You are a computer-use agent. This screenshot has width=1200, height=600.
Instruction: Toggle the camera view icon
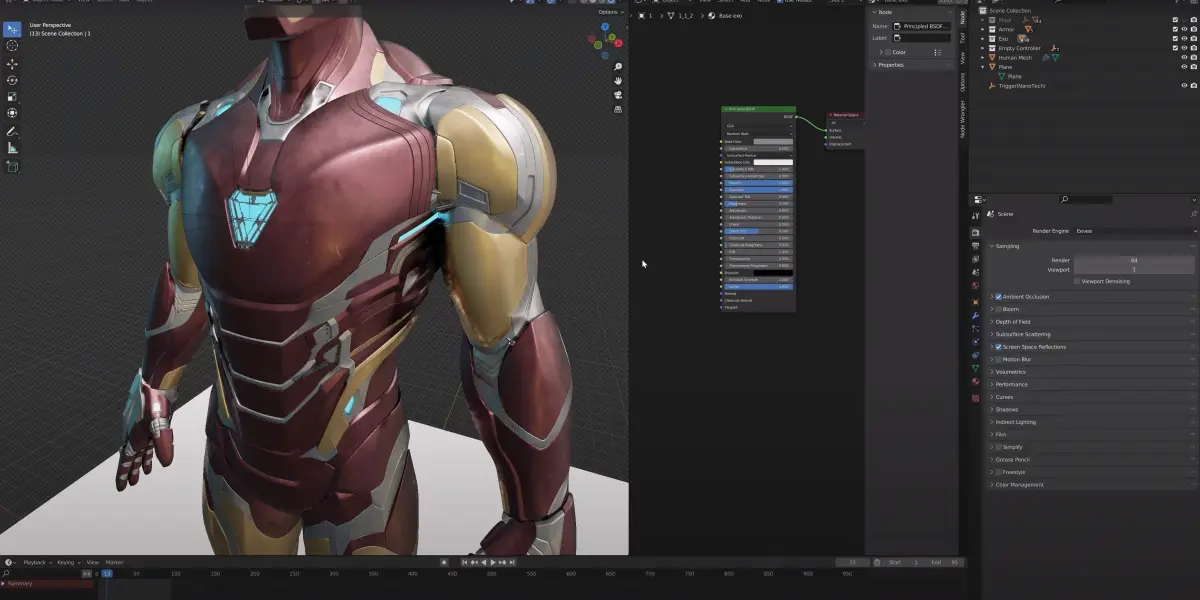[x=619, y=95]
